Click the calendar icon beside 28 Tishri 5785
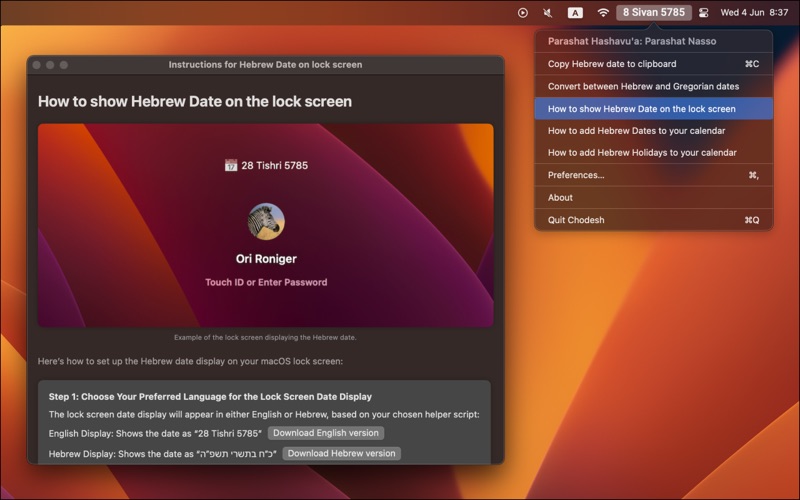 [x=231, y=165]
